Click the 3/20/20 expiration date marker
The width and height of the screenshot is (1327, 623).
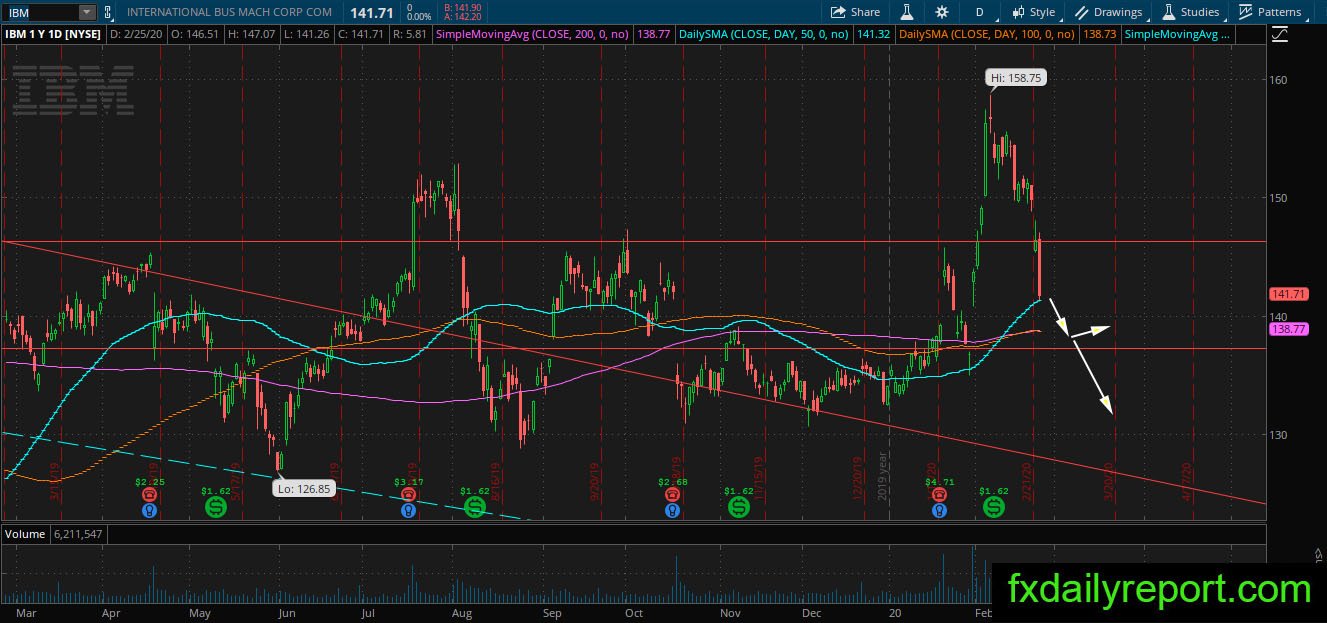point(1110,480)
